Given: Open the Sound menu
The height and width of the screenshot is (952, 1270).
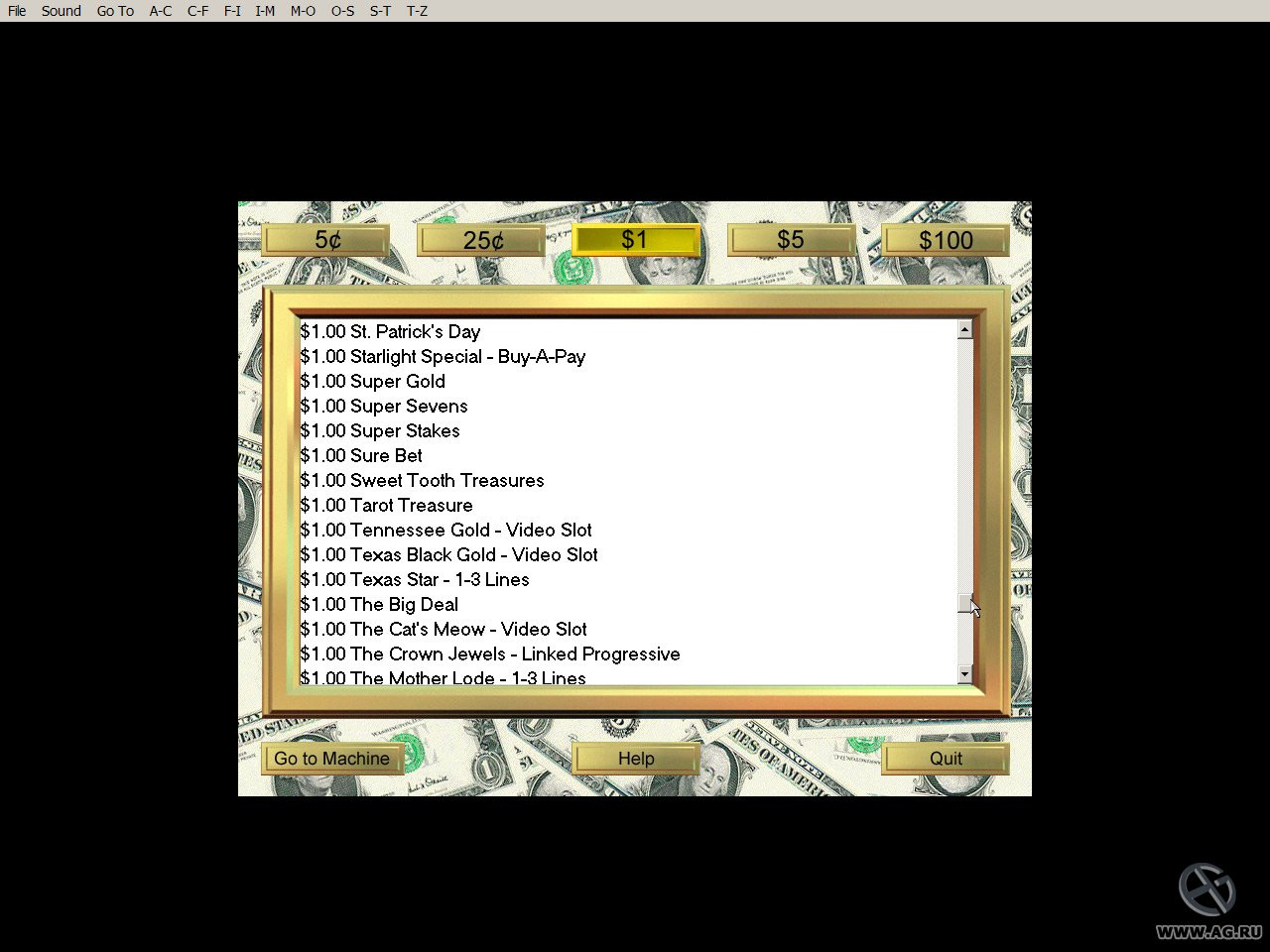Looking at the screenshot, I should pos(62,11).
